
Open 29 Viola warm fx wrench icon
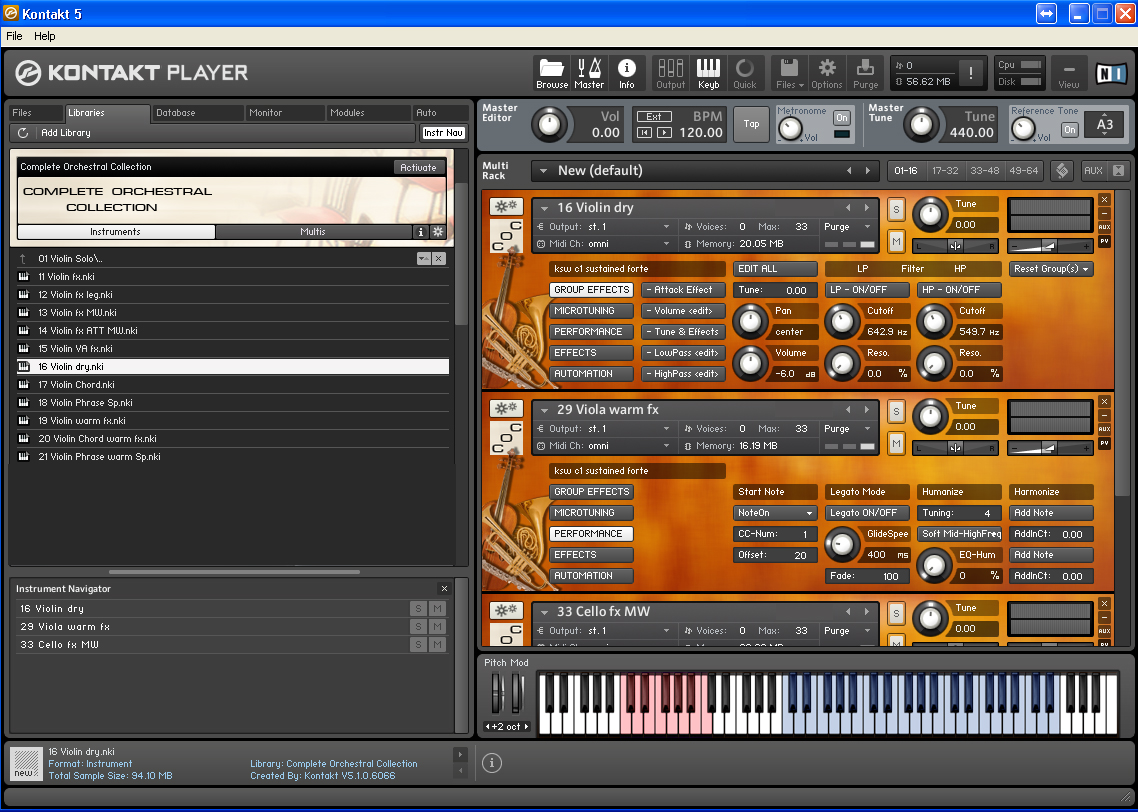506,408
